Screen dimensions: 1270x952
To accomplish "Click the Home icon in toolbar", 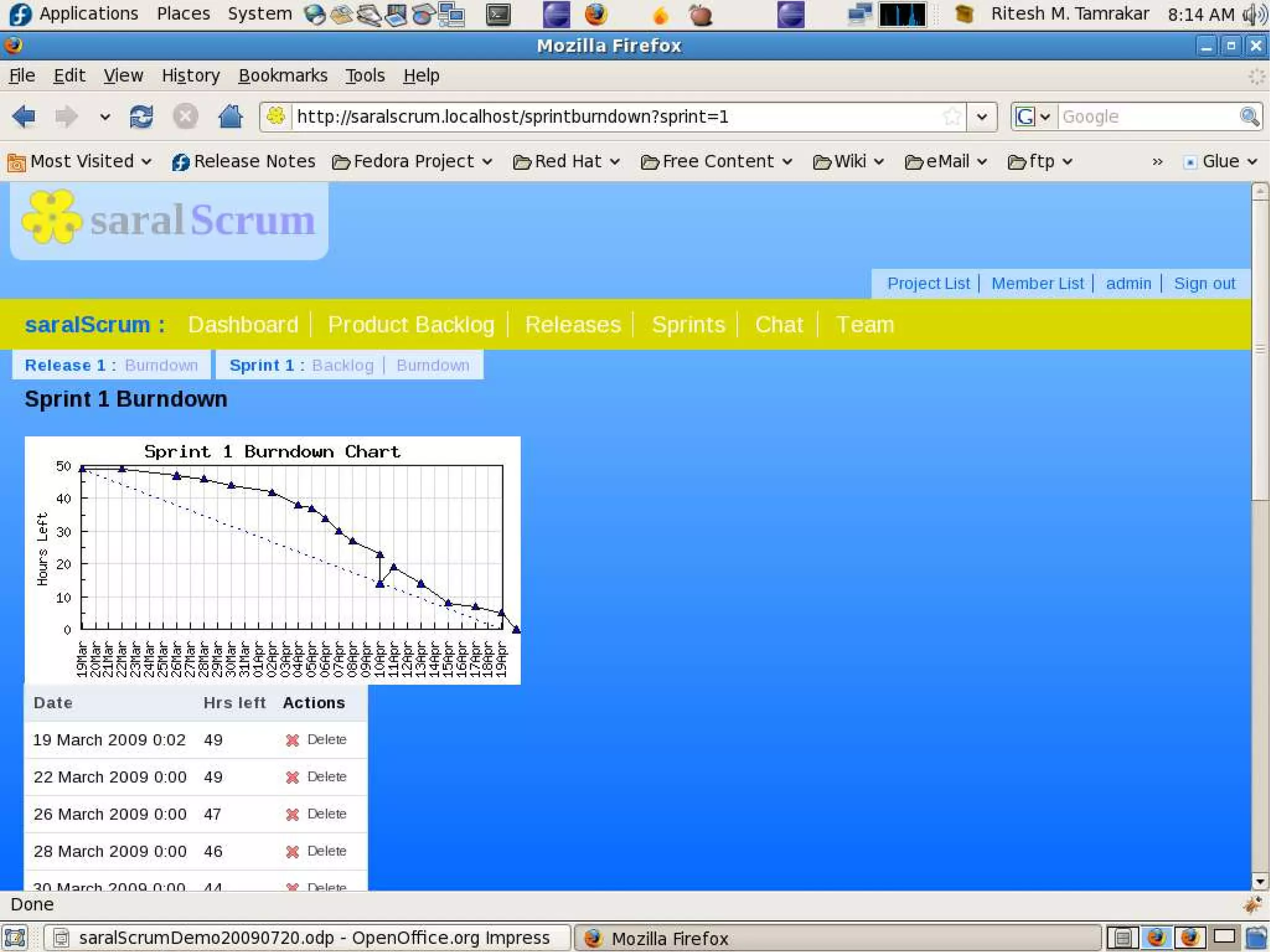I will [x=230, y=116].
